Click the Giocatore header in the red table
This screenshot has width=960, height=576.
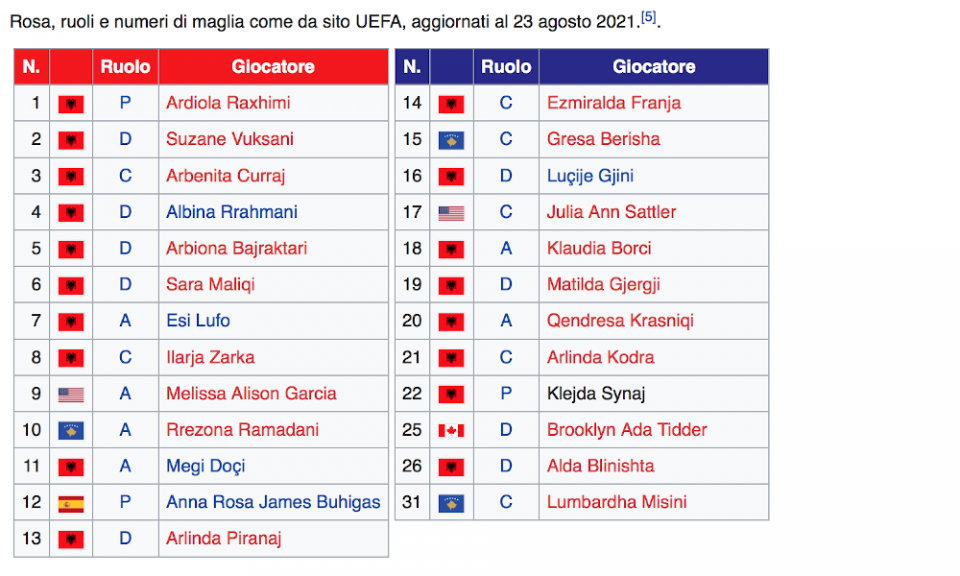[273, 66]
